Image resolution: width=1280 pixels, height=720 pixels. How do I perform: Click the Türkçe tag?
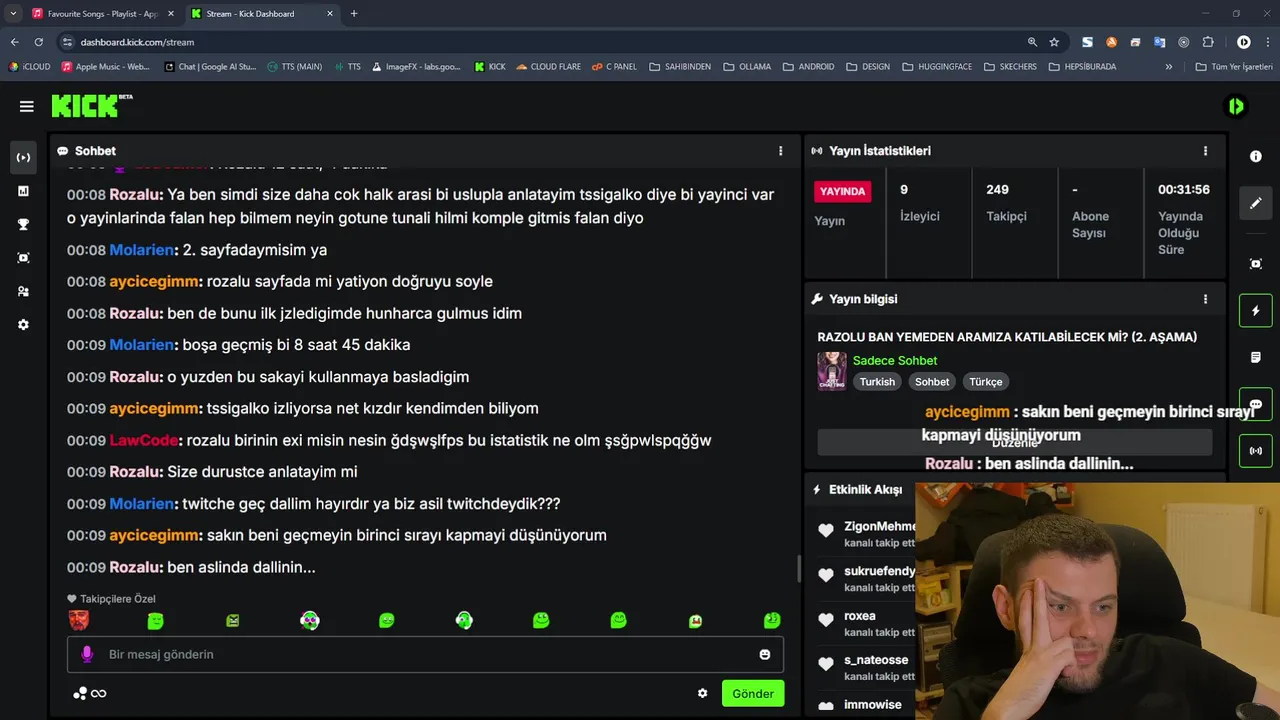point(985,382)
